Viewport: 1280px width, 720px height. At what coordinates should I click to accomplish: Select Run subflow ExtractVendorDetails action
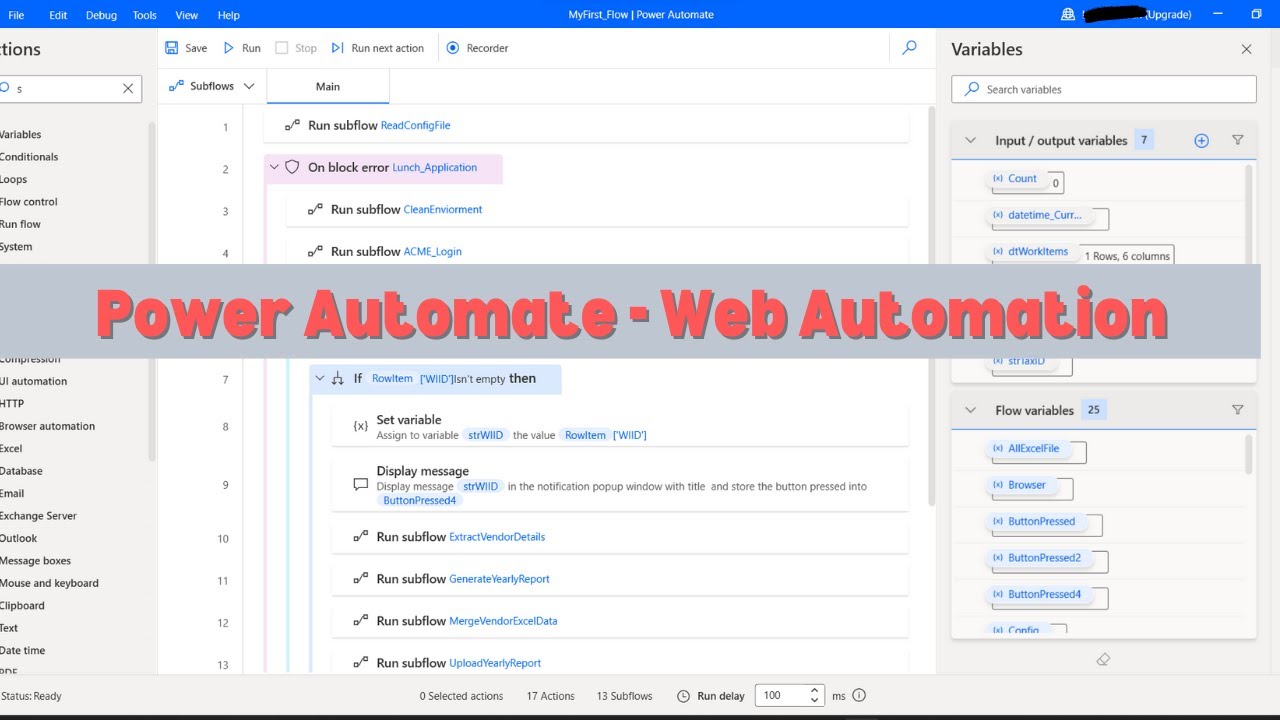(x=620, y=537)
